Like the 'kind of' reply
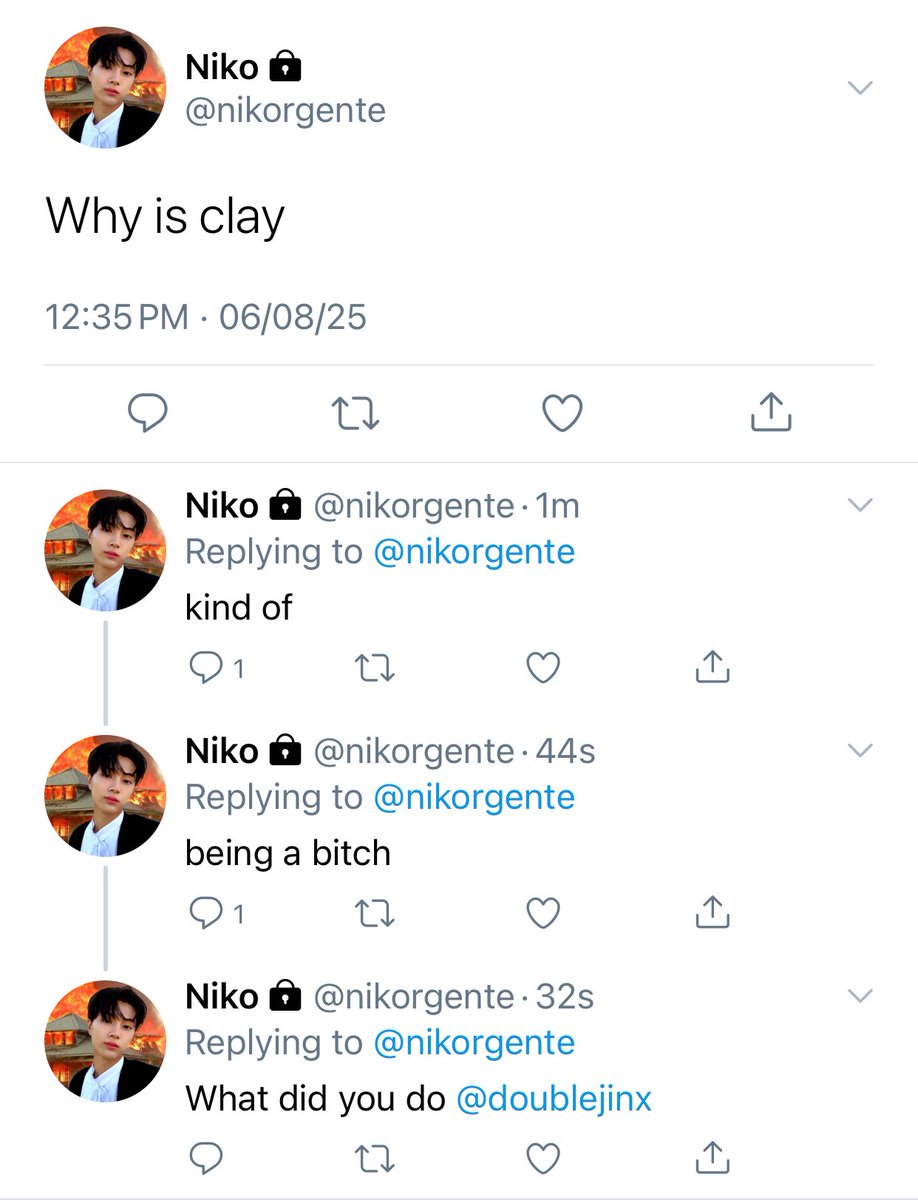 (x=543, y=667)
